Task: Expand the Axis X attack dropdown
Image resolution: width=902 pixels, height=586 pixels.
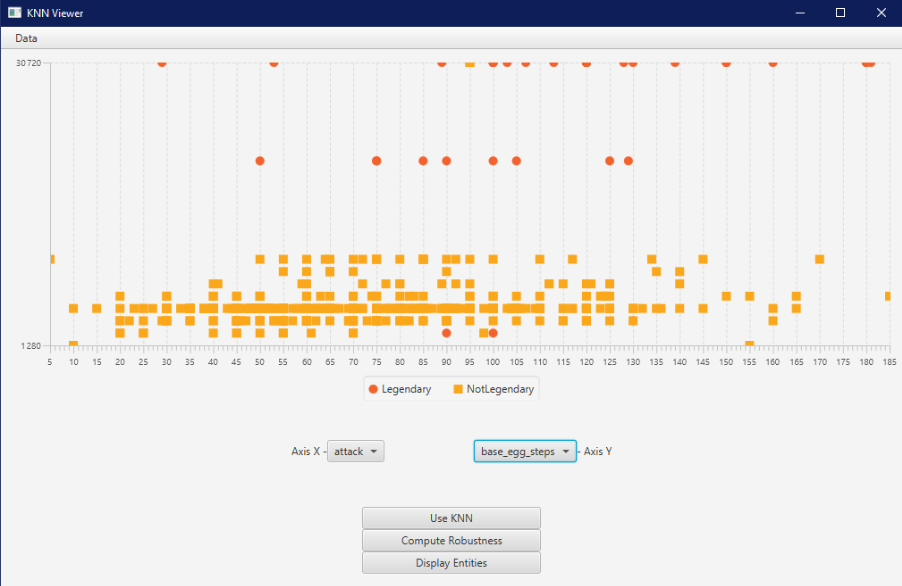Action: [356, 451]
